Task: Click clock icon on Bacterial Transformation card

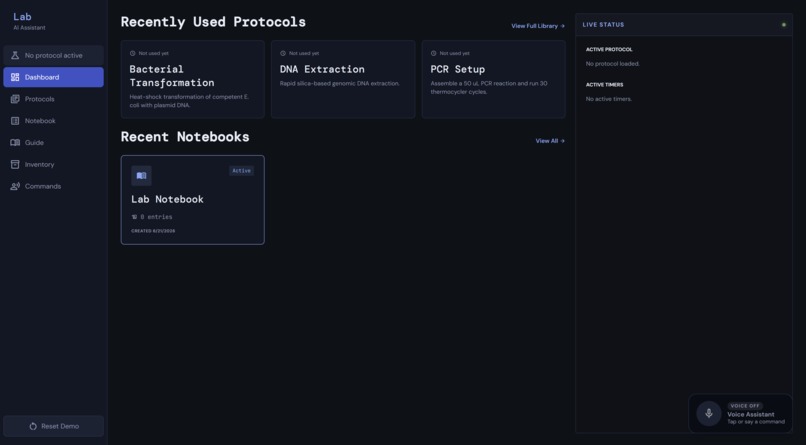Action: pos(132,53)
